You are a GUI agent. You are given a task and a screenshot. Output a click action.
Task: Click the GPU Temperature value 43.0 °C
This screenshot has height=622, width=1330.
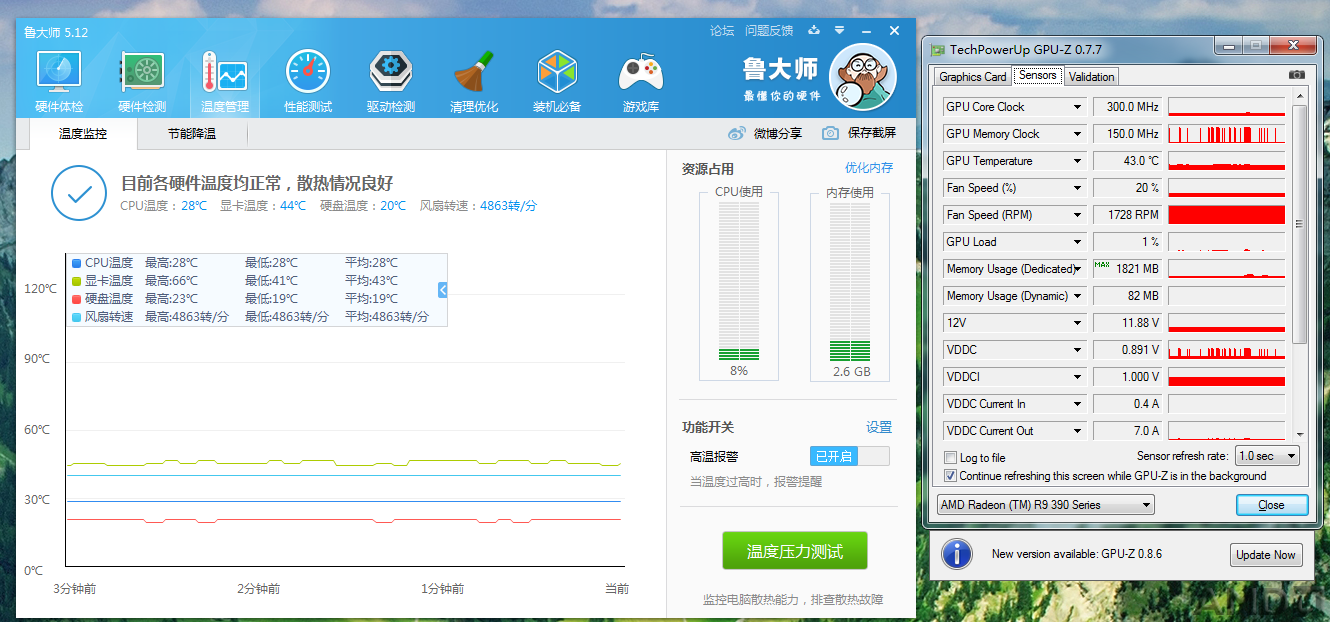coord(1128,161)
